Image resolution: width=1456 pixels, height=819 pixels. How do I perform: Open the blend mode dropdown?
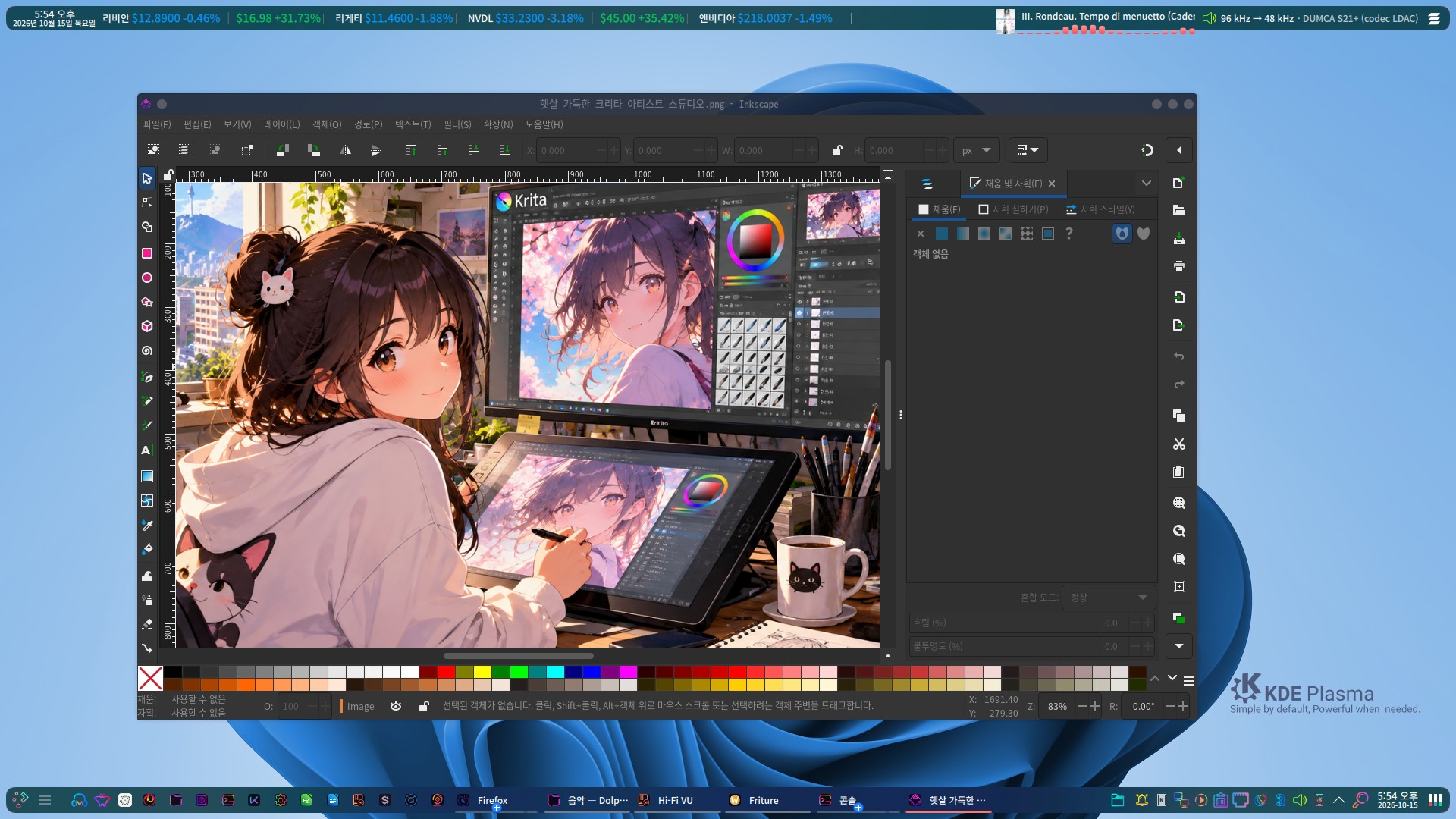(1109, 598)
